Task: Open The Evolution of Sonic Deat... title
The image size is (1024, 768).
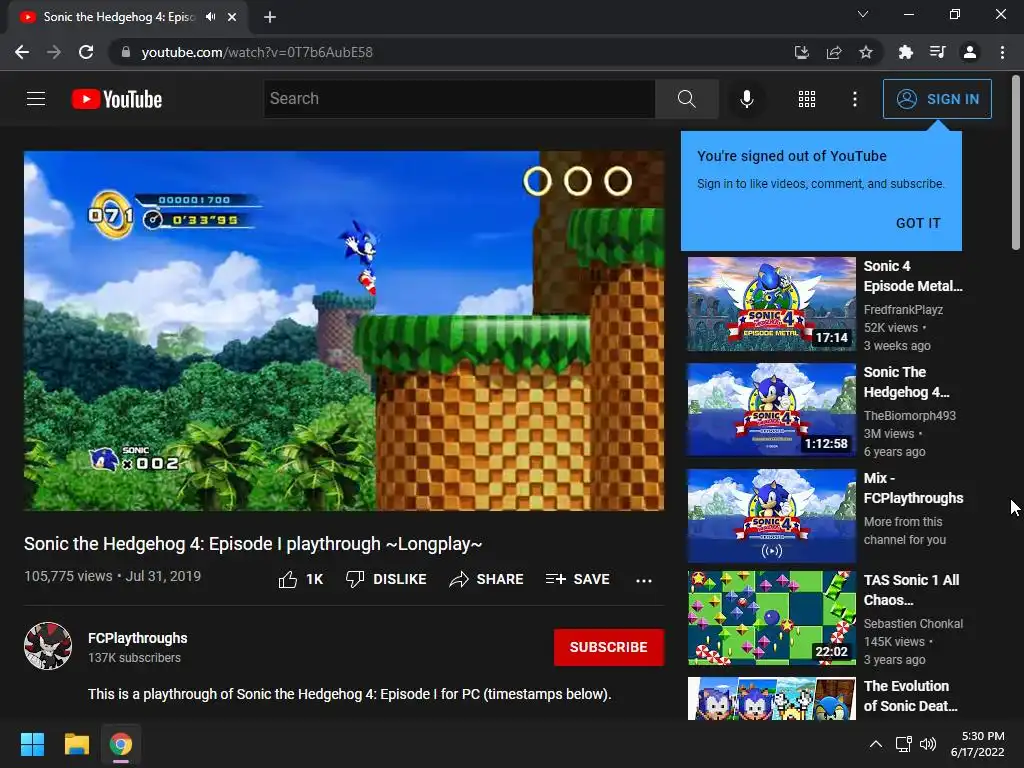Action: coord(910,696)
